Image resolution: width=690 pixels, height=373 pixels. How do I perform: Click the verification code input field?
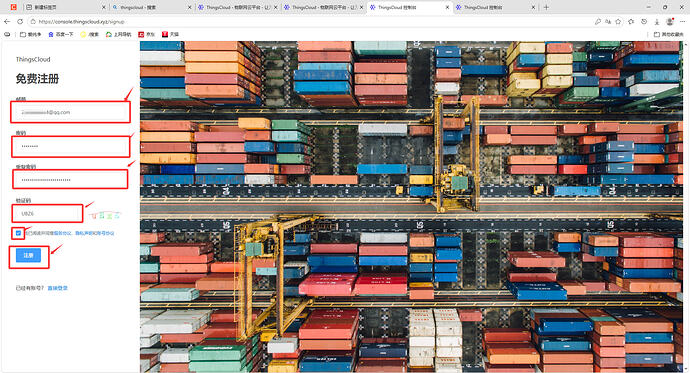tap(48, 213)
